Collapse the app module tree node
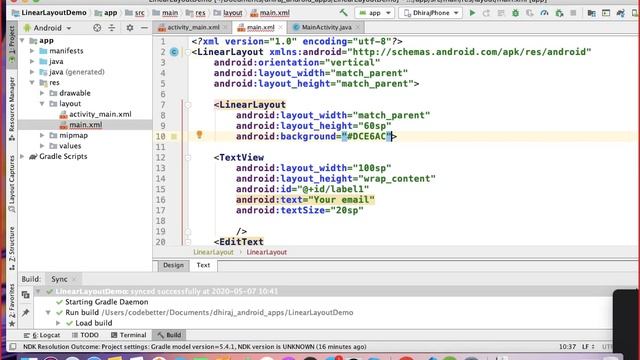This screenshot has width=640, height=360. pos(22,40)
